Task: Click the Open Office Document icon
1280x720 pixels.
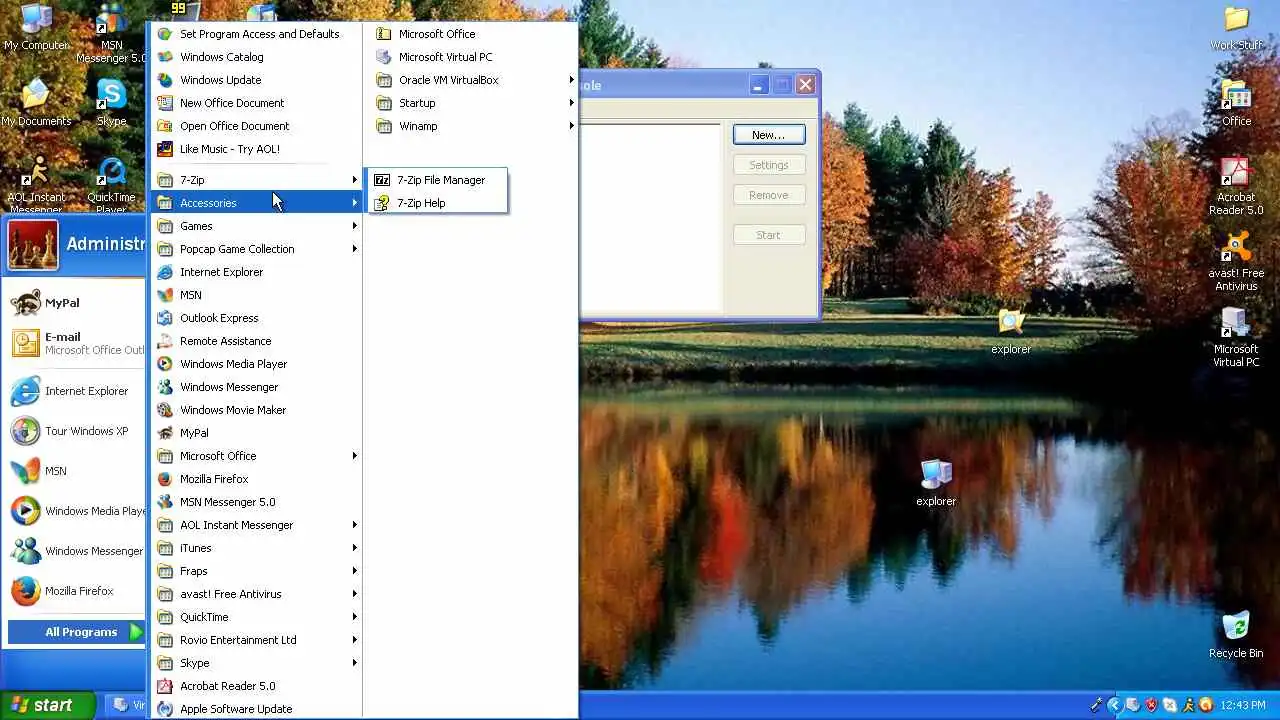Action: pos(165,126)
